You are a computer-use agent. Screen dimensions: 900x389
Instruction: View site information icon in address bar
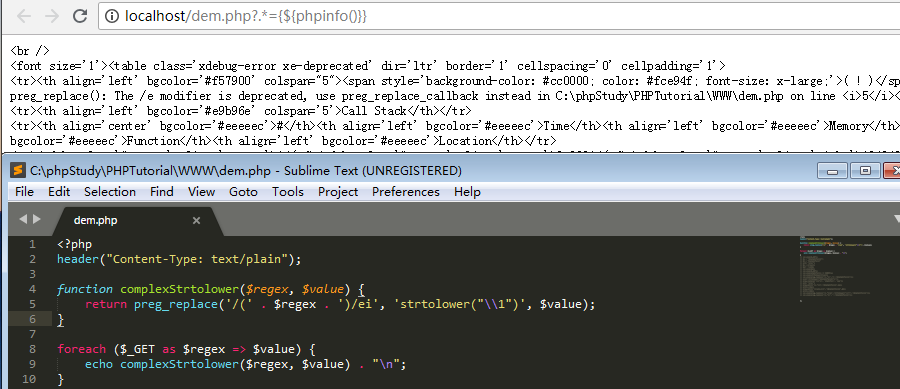coord(112,16)
